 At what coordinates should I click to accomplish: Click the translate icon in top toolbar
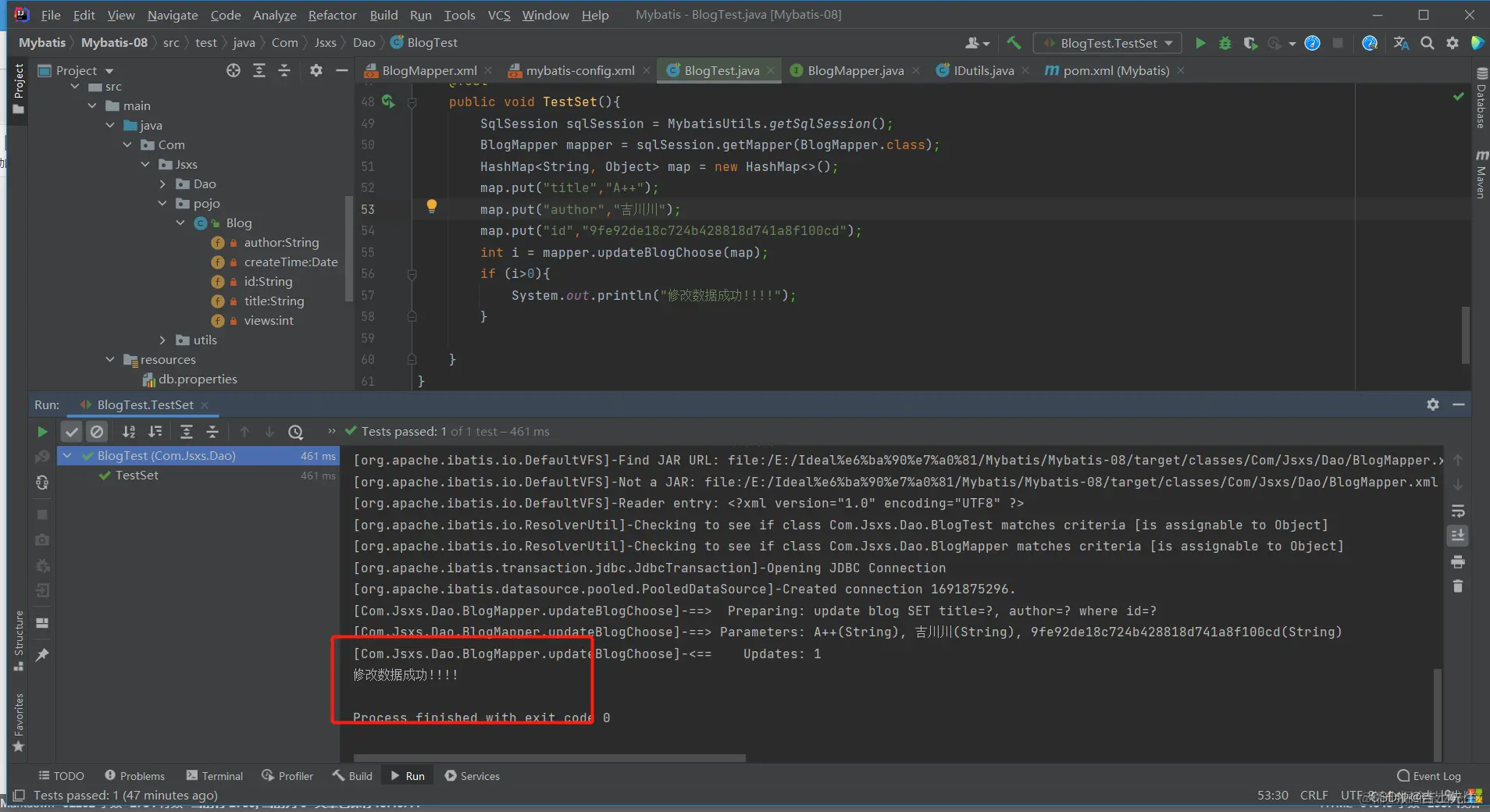pyautogui.click(x=1401, y=43)
